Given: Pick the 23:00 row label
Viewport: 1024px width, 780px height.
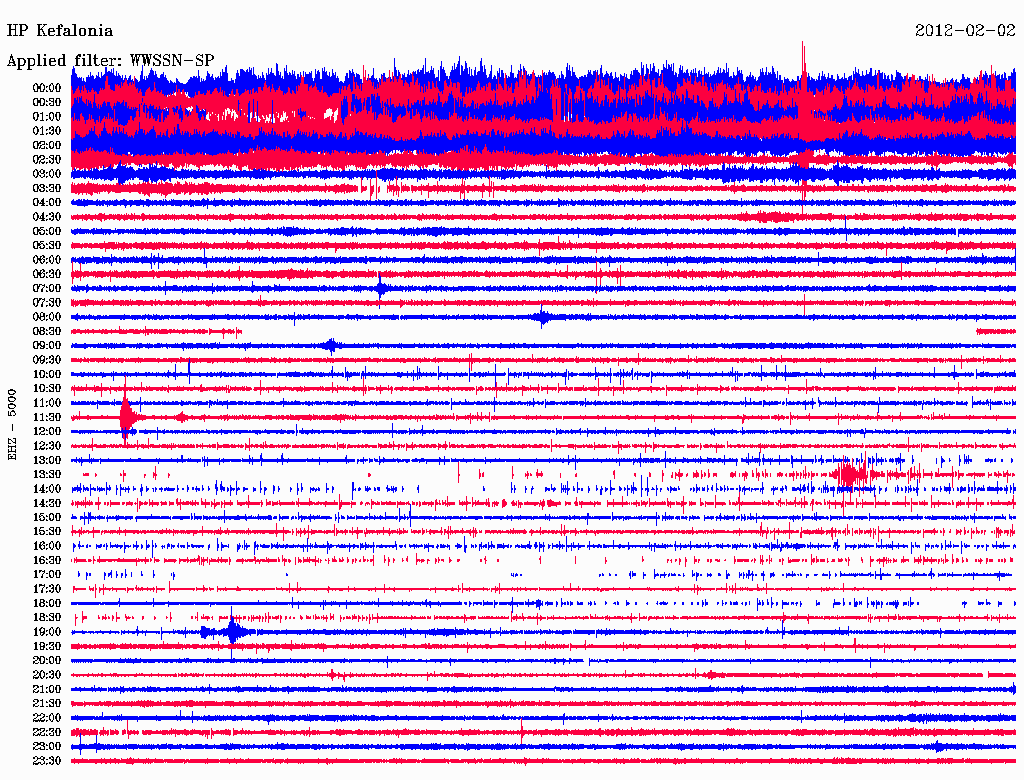Looking at the screenshot, I should pyautogui.click(x=46, y=747).
